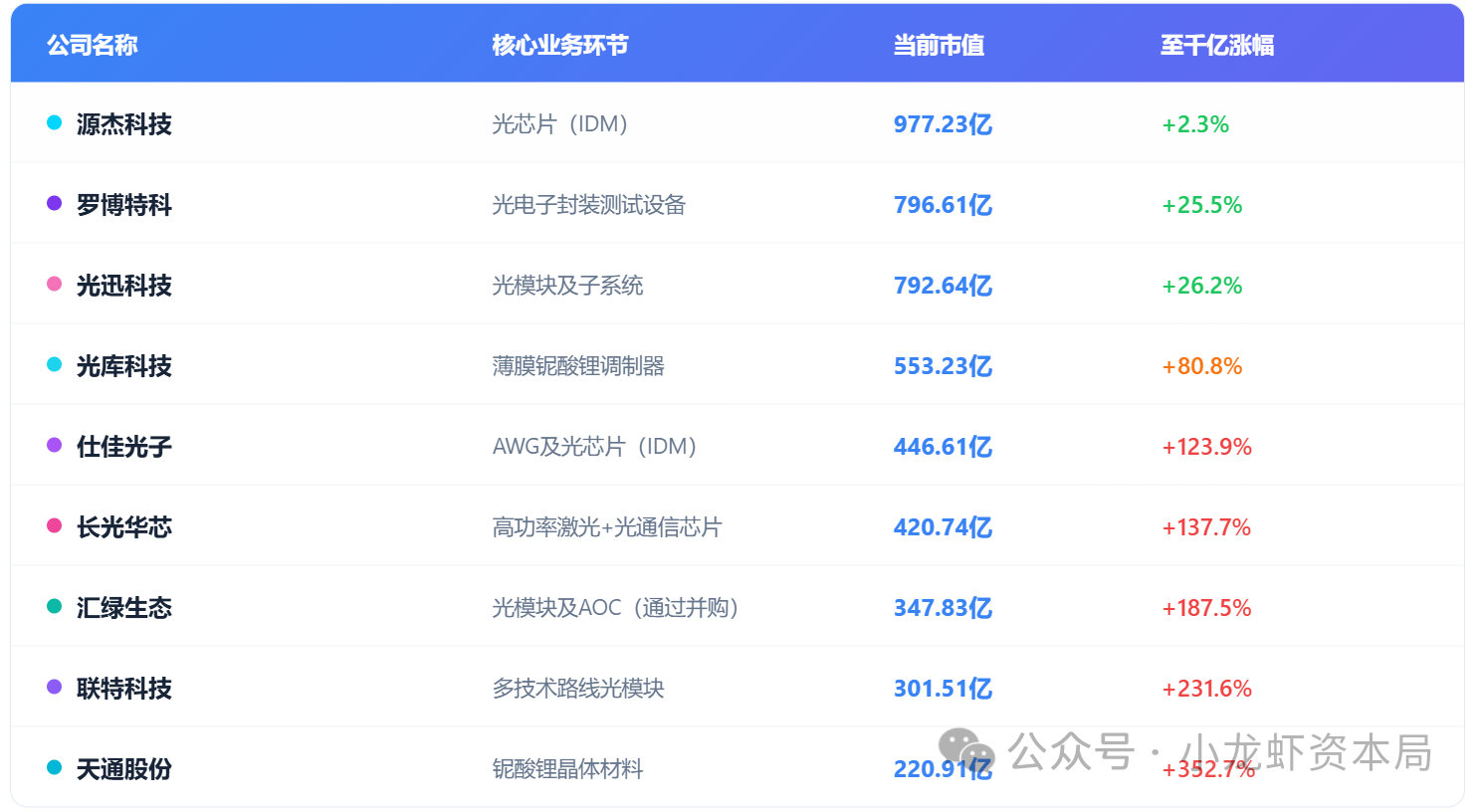
Task: Select company name 光库科技
Action: click(124, 366)
